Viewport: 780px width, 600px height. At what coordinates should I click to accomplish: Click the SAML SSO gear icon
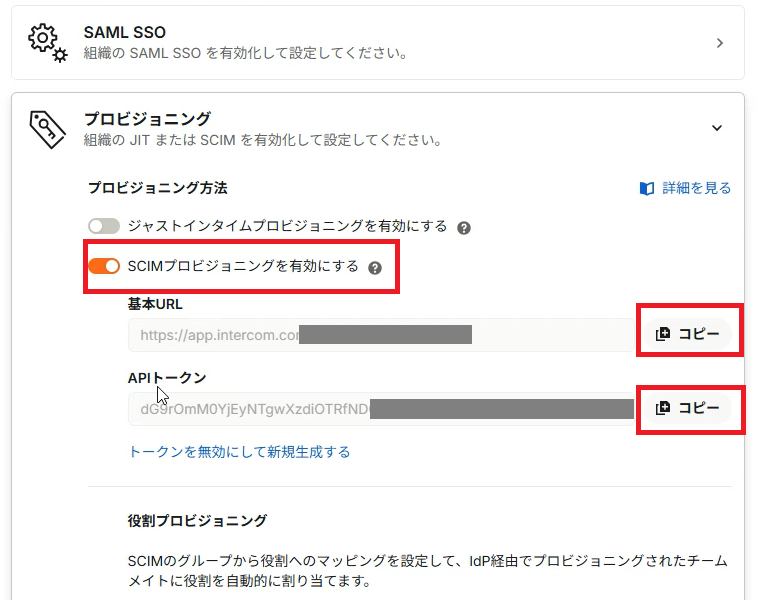tap(48, 43)
